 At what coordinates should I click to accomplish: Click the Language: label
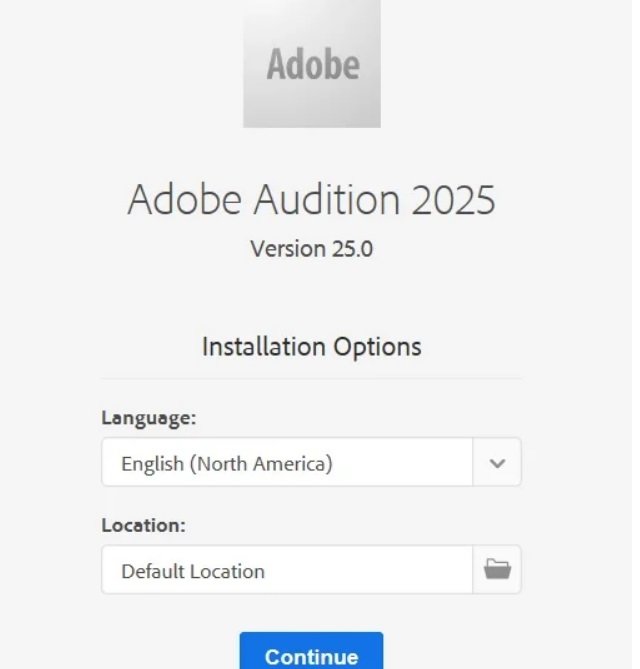tap(148, 418)
